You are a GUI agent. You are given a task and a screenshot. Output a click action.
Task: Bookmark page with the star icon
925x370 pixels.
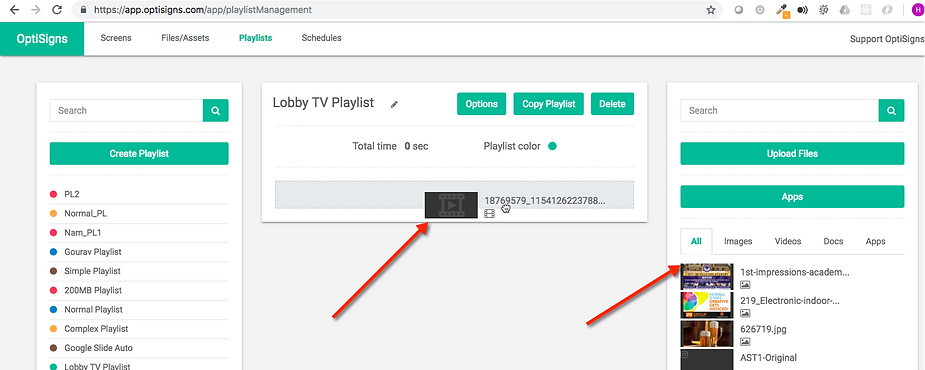pyautogui.click(x=711, y=10)
